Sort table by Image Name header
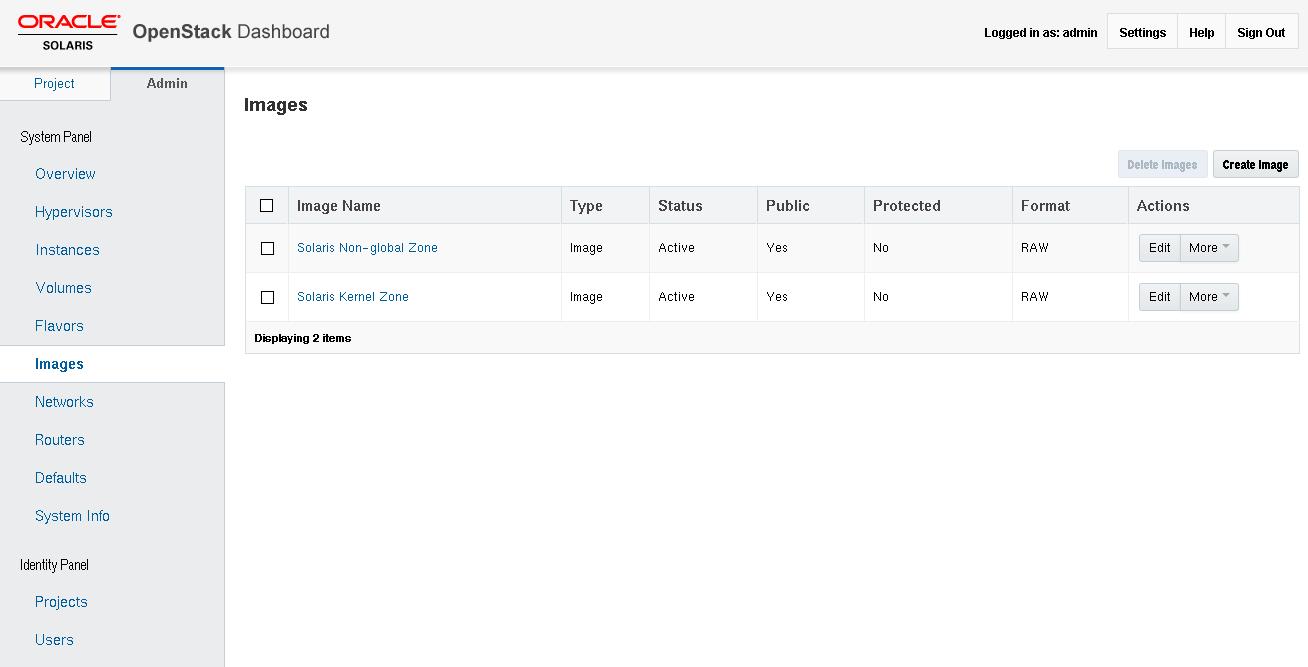 tap(339, 206)
